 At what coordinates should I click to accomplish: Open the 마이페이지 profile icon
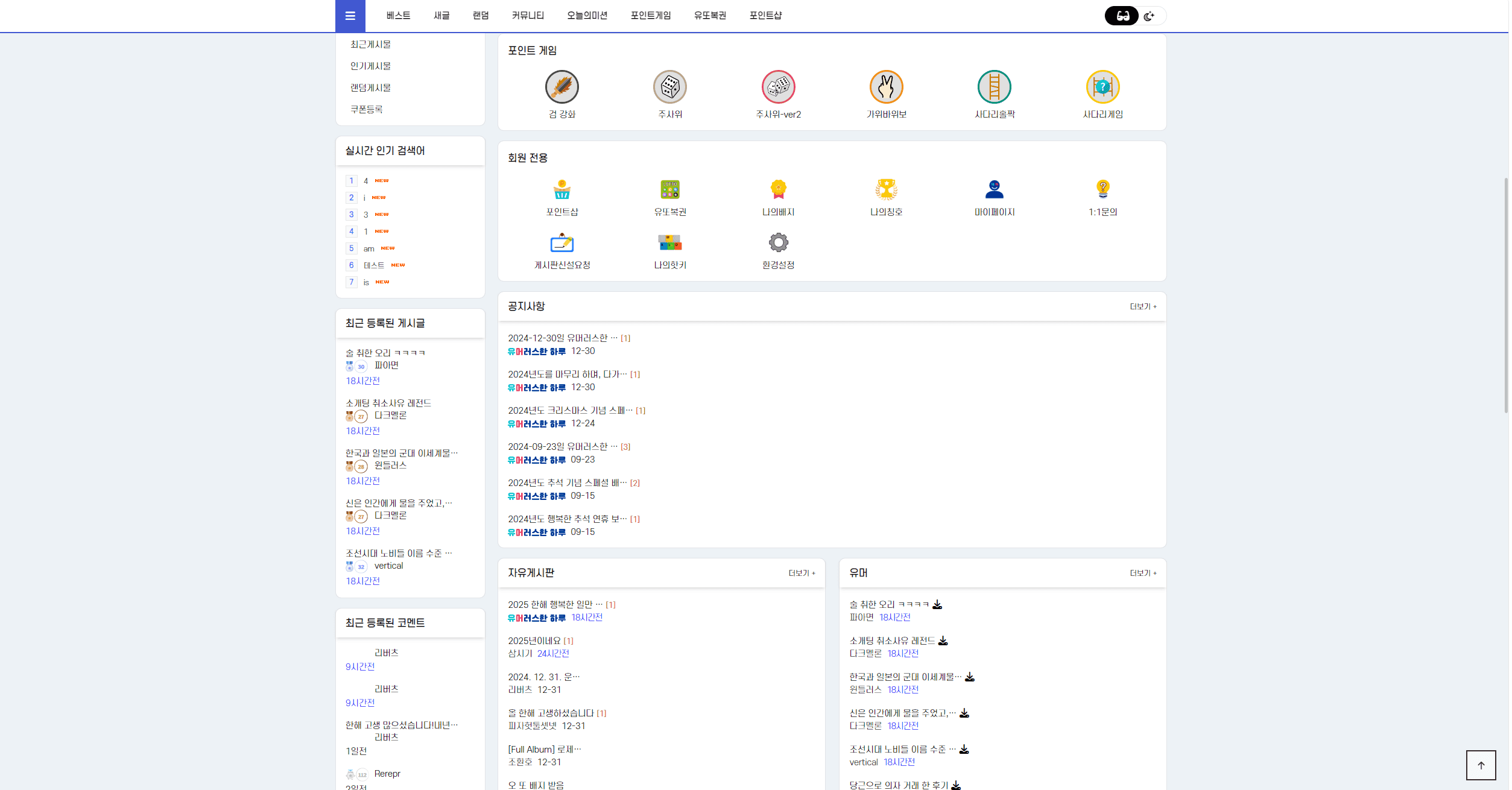tap(994, 190)
